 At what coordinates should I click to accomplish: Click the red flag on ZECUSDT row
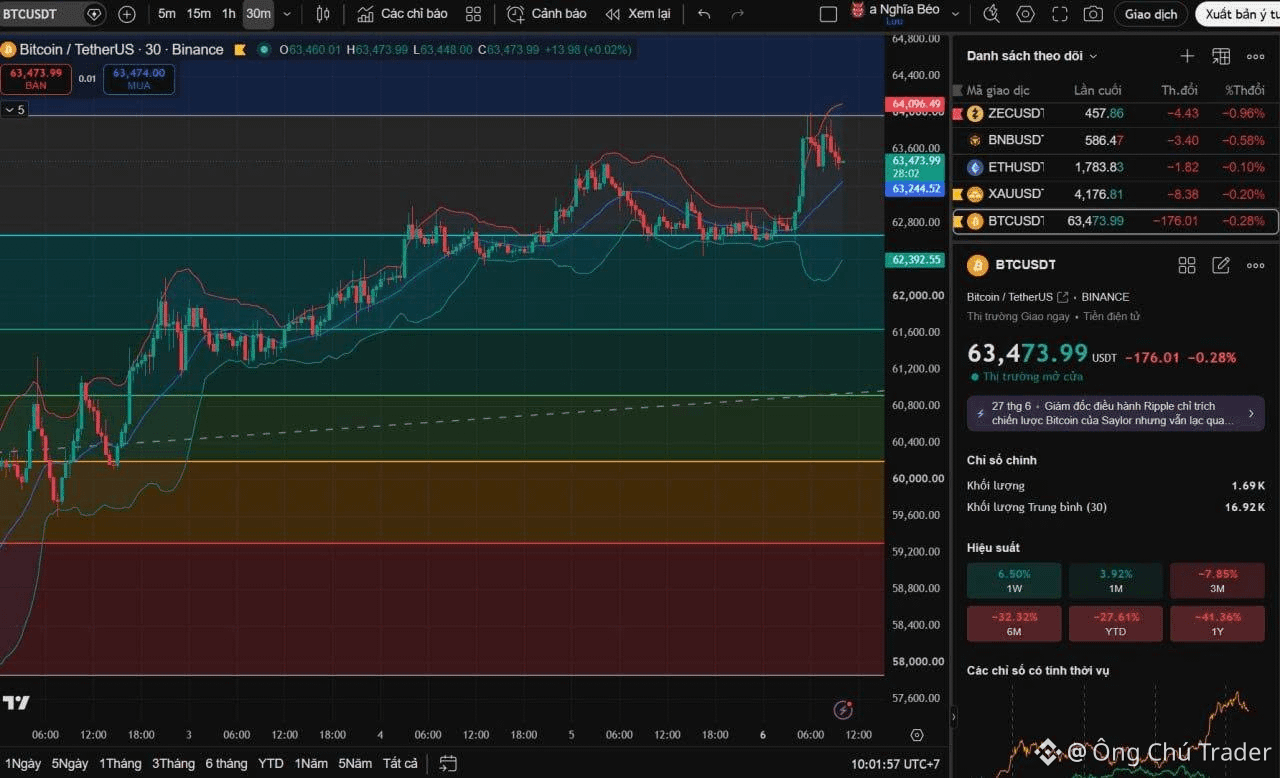[958, 114]
